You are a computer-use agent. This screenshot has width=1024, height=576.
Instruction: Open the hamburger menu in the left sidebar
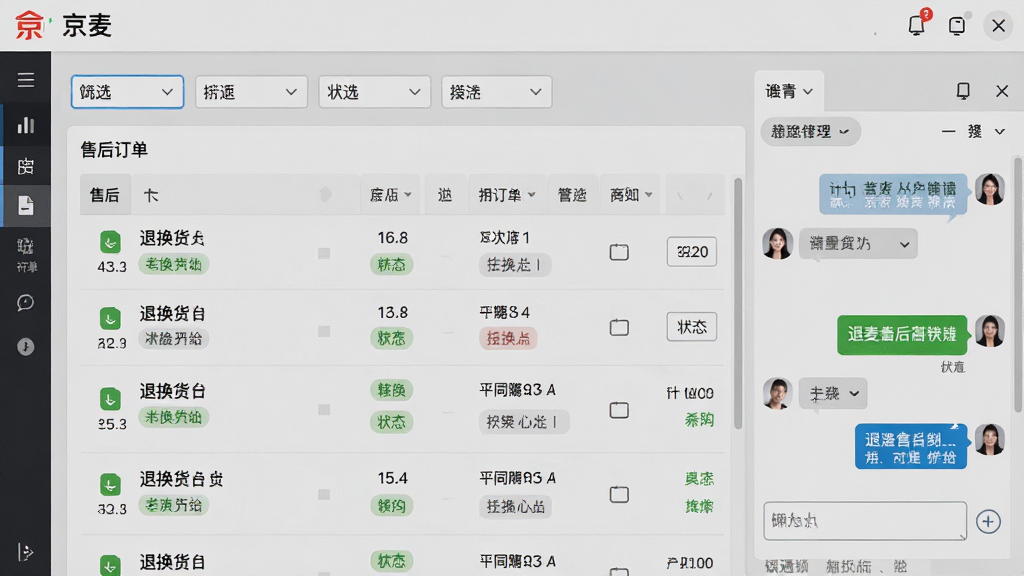tap(25, 80)
